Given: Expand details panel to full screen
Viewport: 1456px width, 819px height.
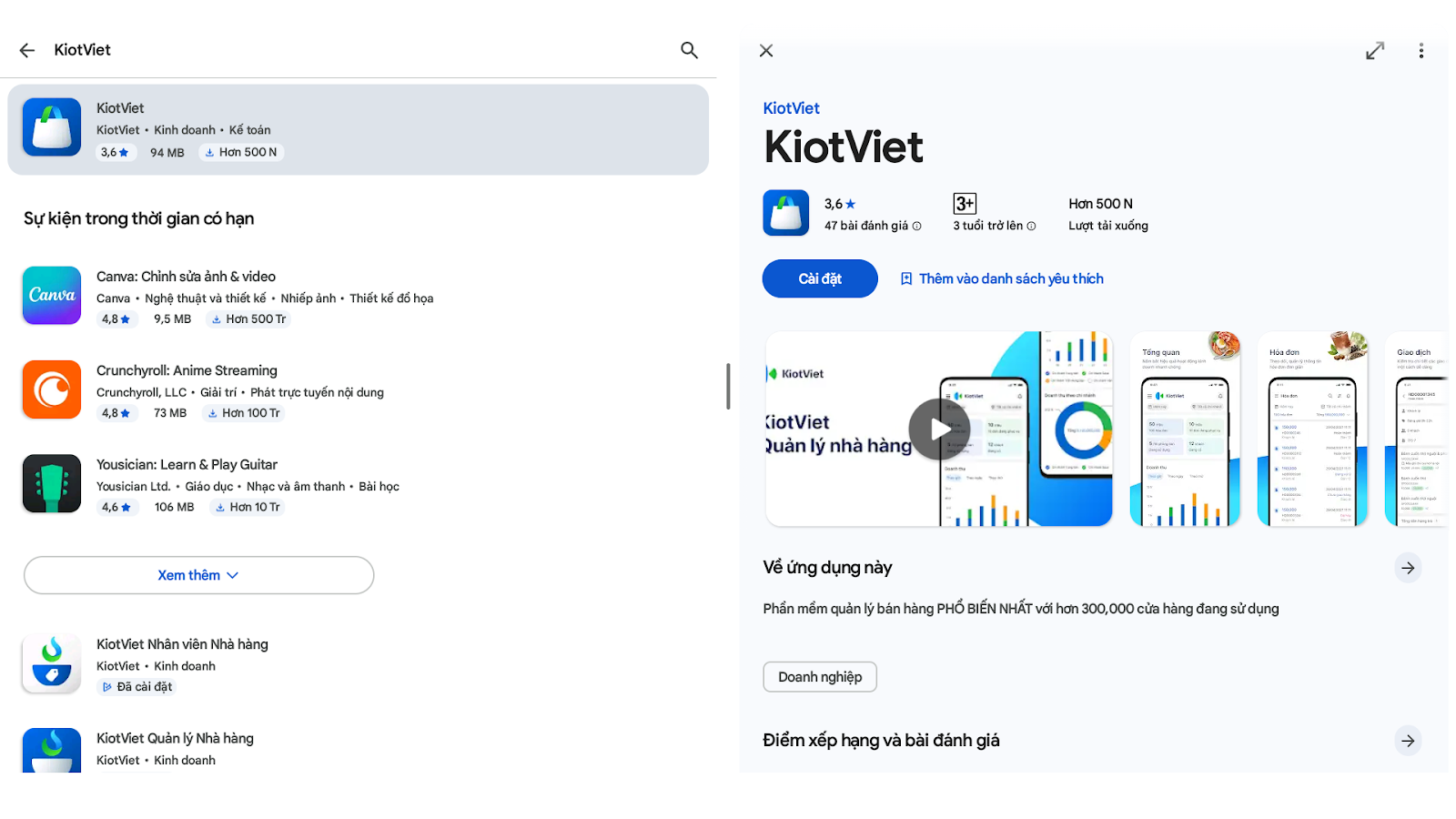Looking at the screenshot, I should [1375, 51].
